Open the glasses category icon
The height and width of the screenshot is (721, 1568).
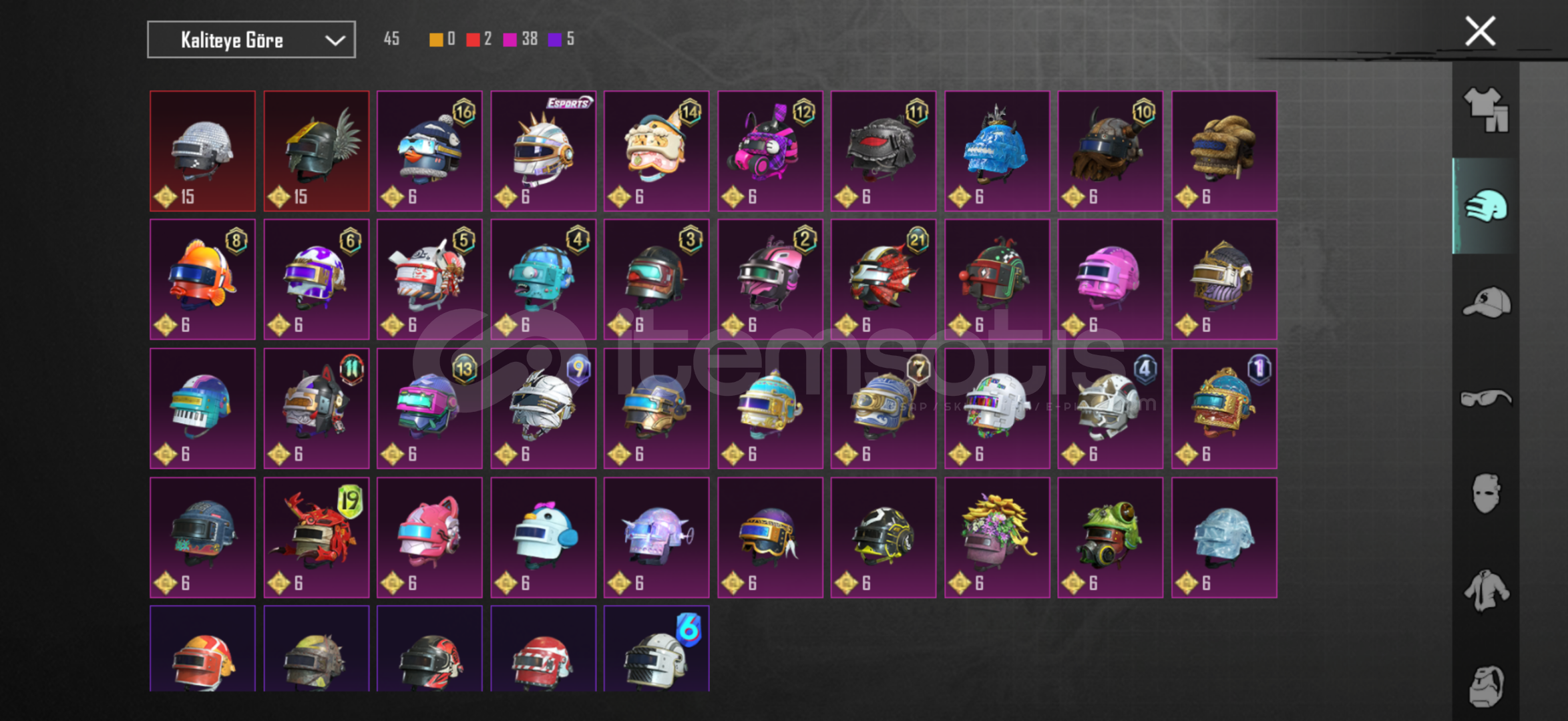click(1486, 399)
